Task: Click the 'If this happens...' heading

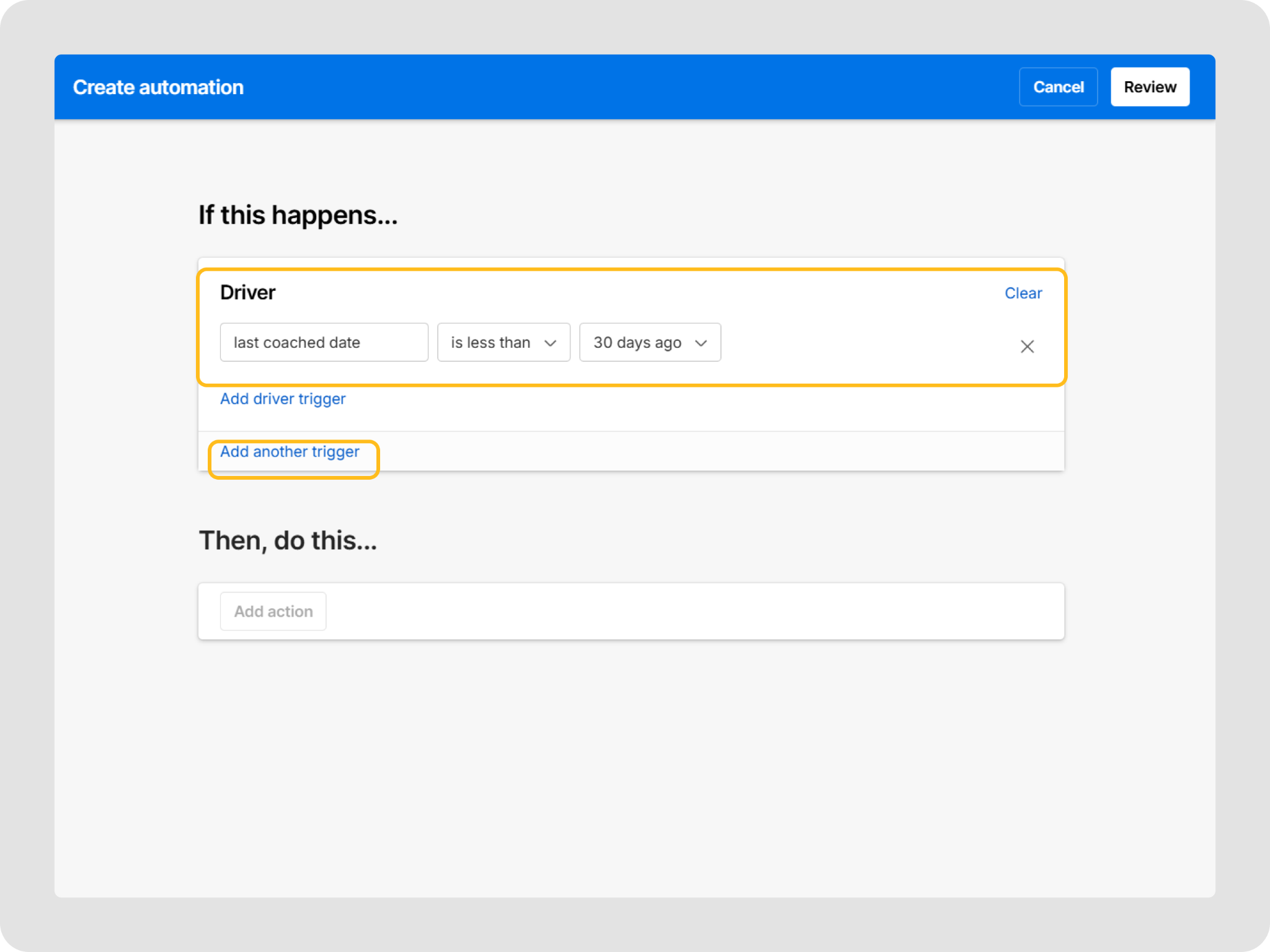Action: [x=298, y=215]
